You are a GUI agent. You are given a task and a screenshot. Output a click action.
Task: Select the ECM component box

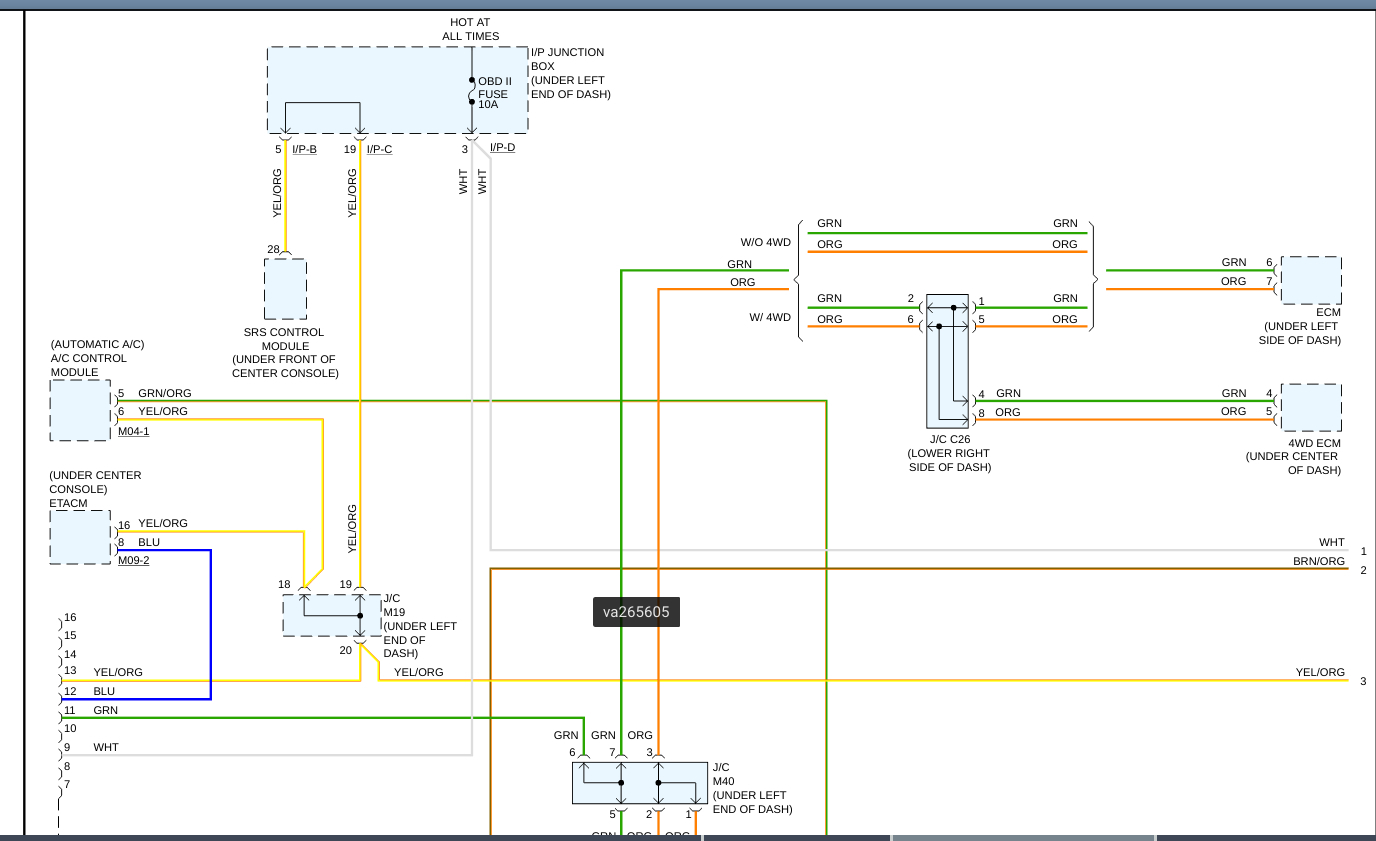pos(1310,280)
